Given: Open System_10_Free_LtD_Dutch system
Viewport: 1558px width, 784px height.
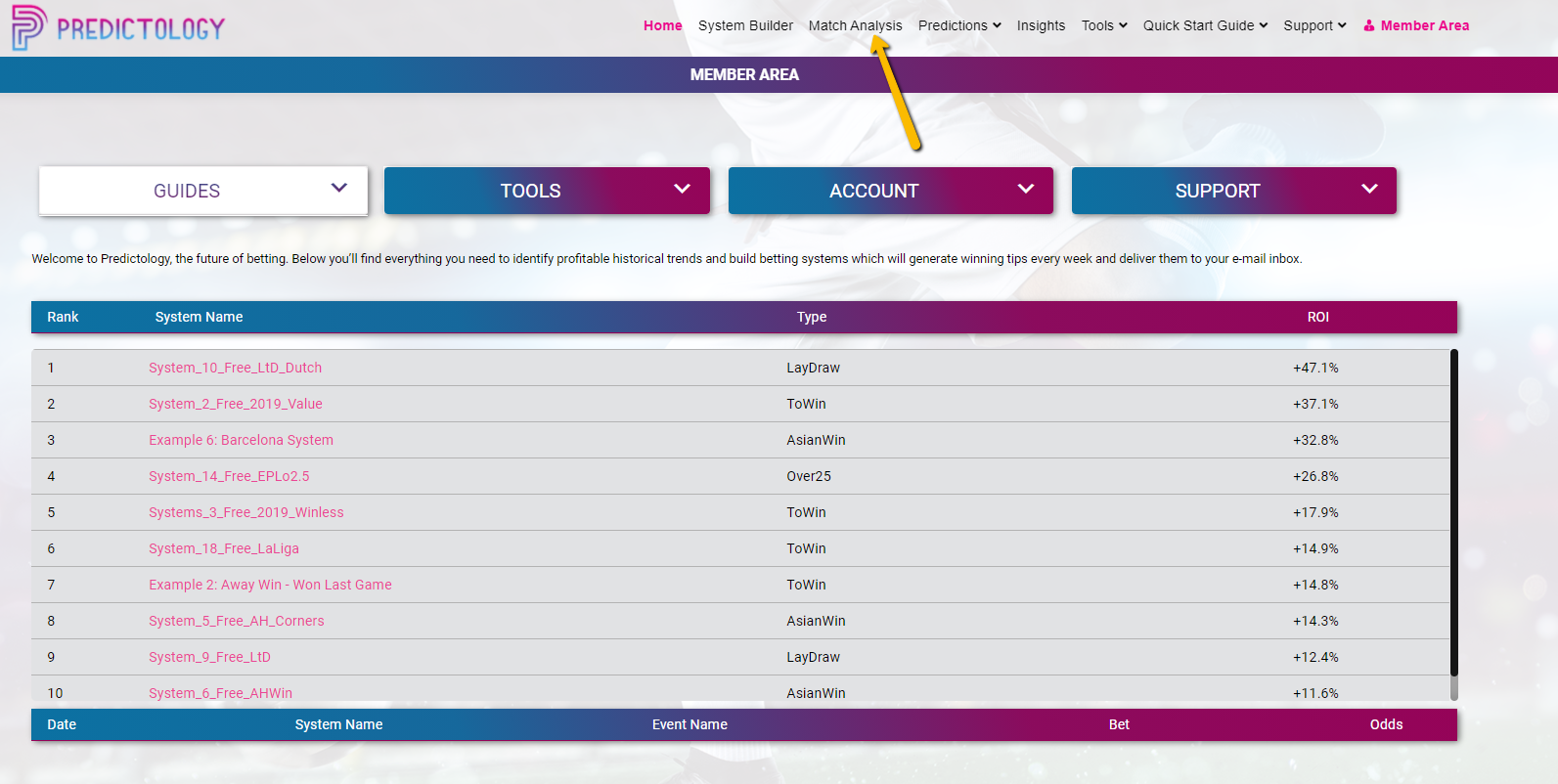Looking at the screenshot, I should [235, 368].
